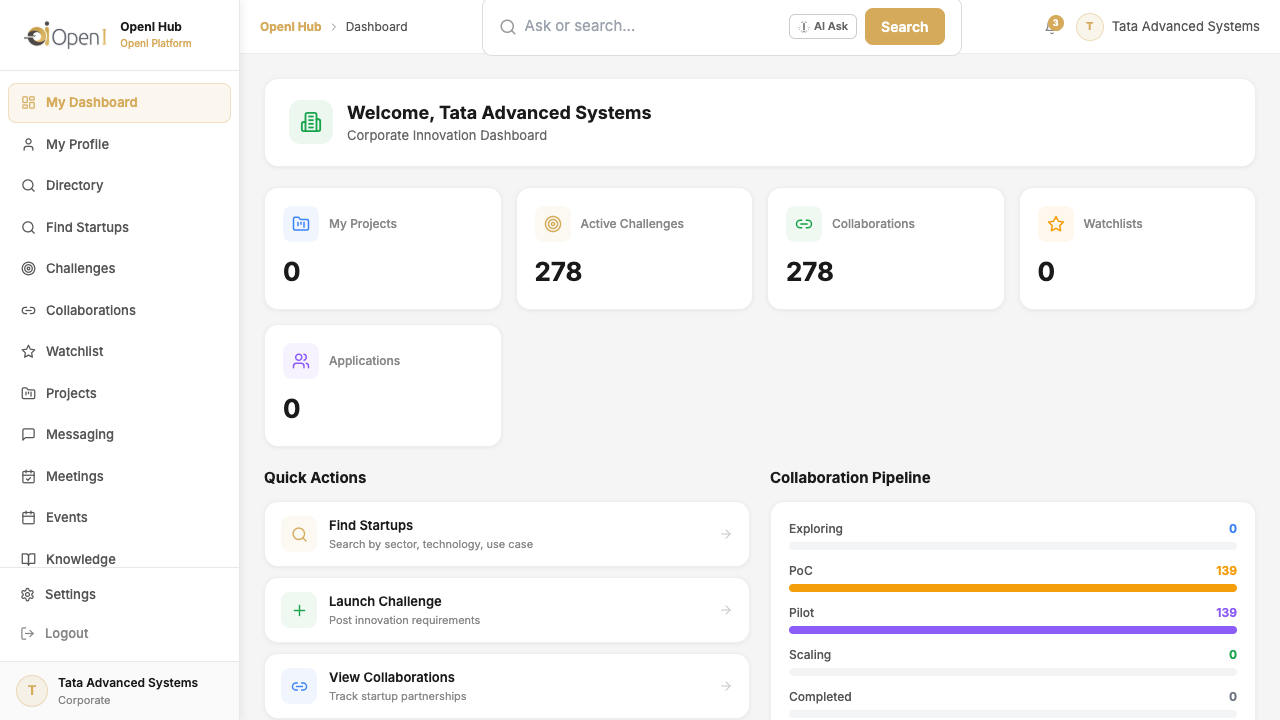
Task: Click the Active Challenges card showing 278
Action: pos(634,249)
